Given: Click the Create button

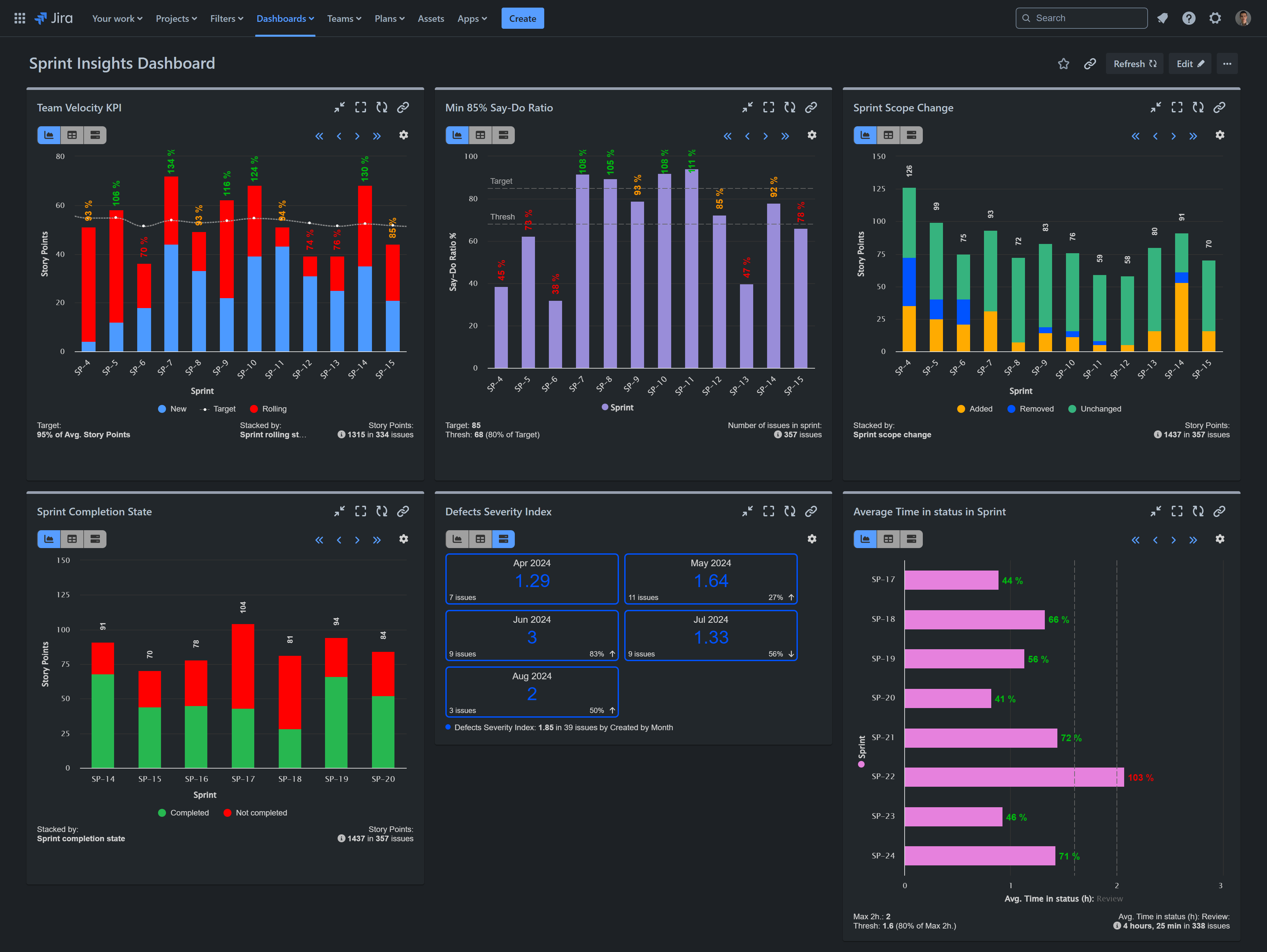Looking at the screenshot, I should 522,18.
